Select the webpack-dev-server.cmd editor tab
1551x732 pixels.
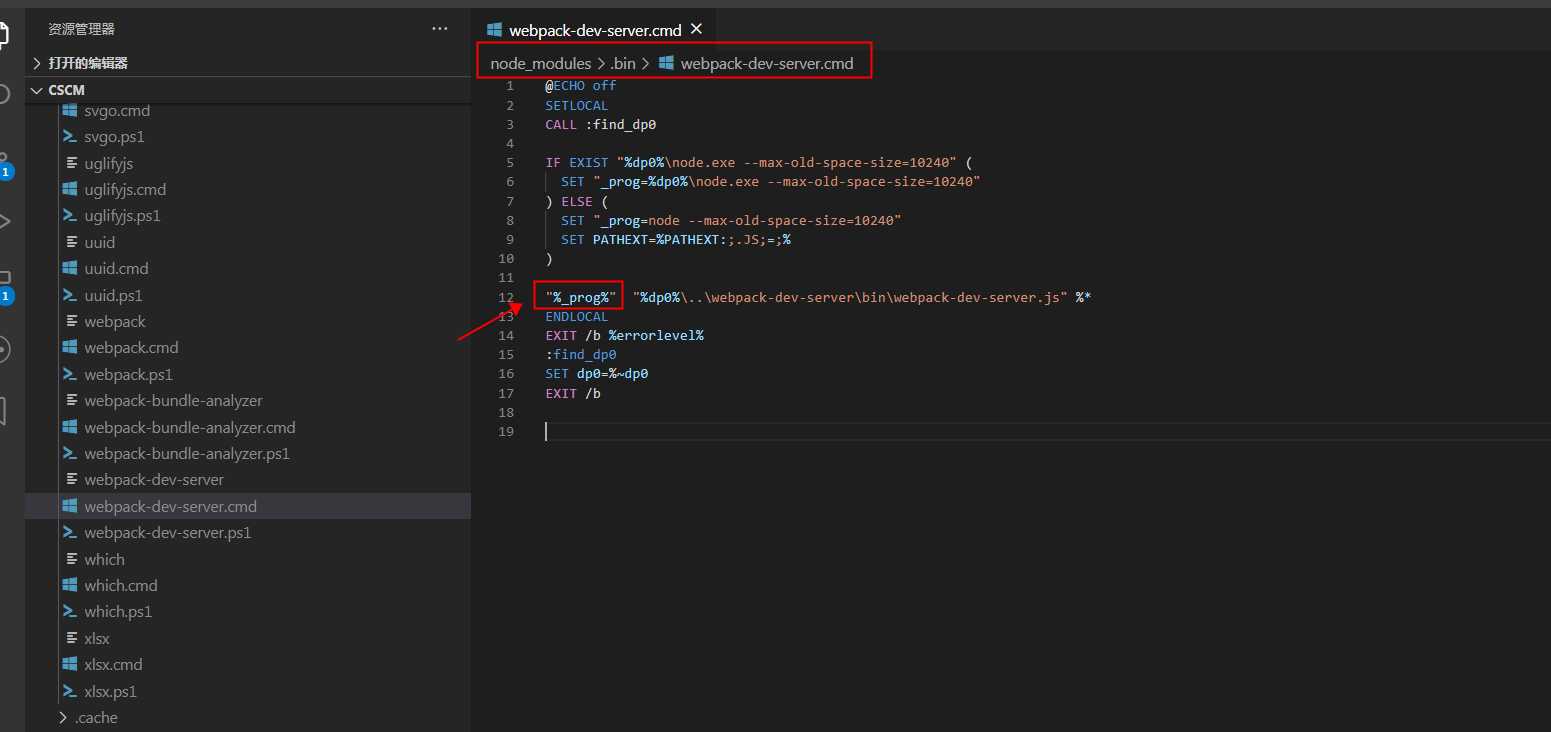[595, 29]
